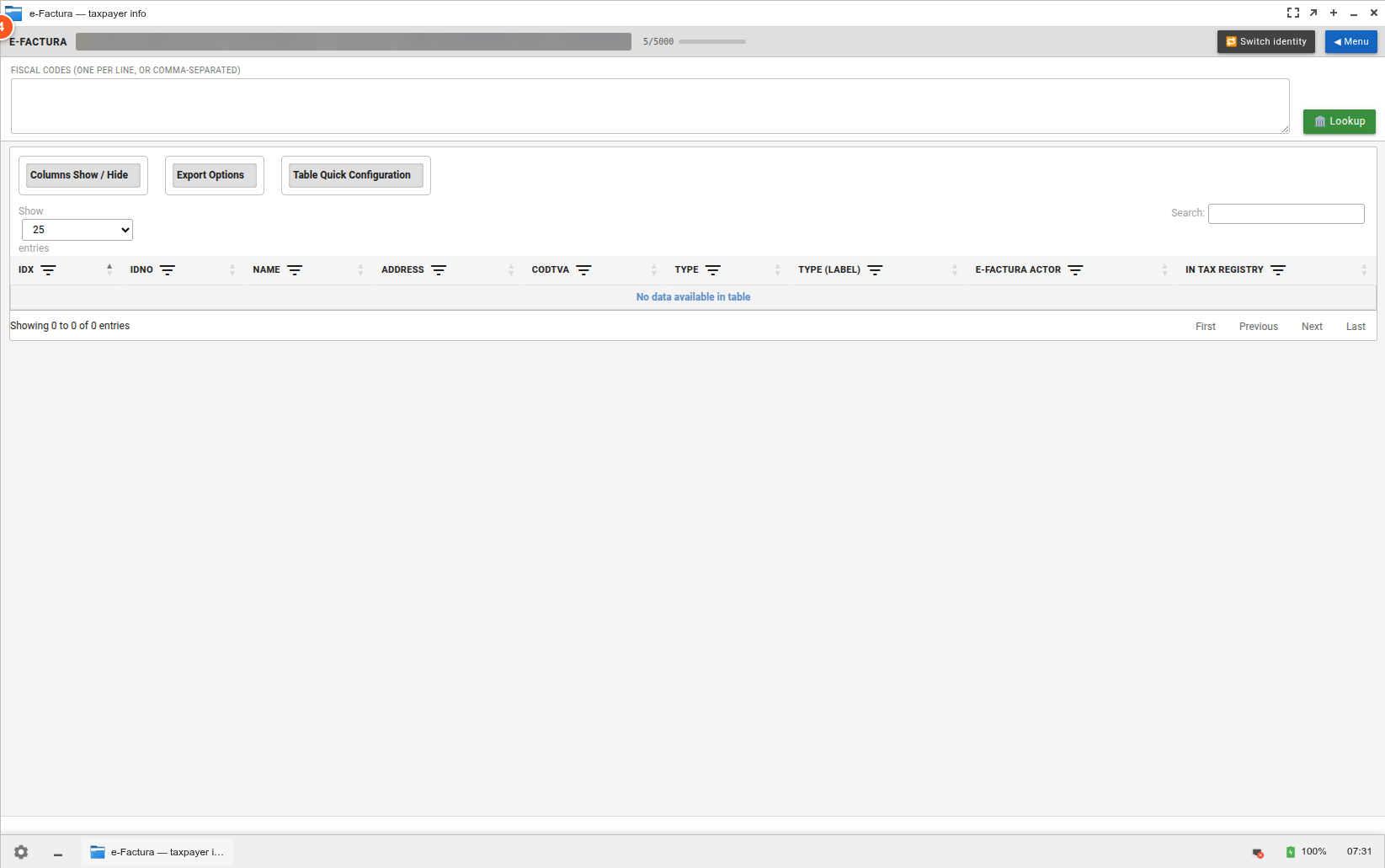Select e-Factura taxpayer info taskbar item

point(157,852)
